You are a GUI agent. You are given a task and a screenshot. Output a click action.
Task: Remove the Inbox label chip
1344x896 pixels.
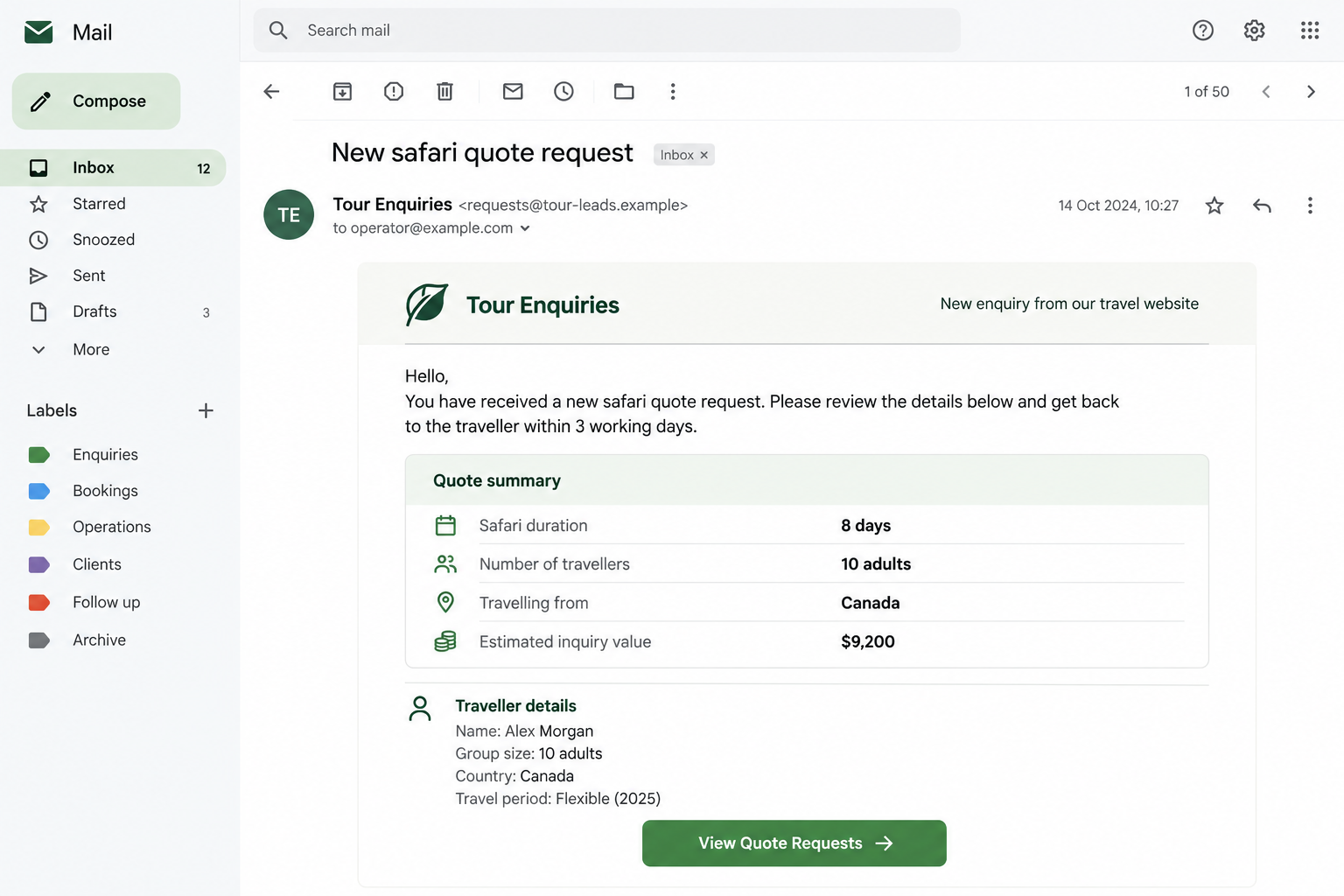(x=703, y=155)
